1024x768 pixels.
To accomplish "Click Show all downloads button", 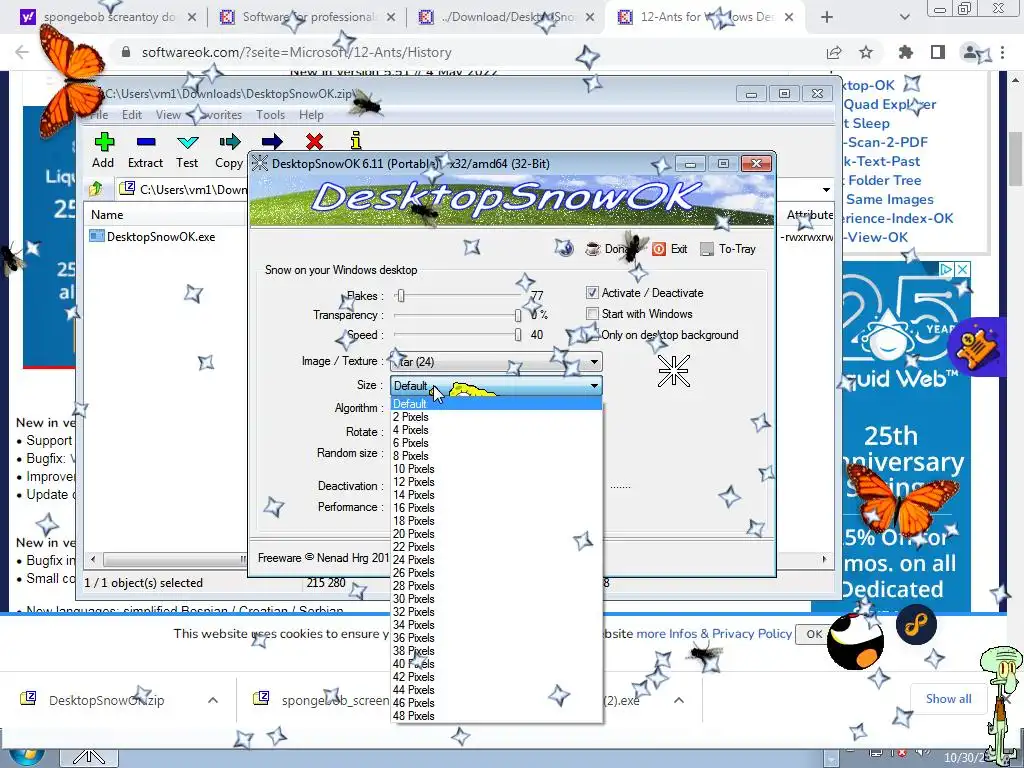I will click(948, 699).
